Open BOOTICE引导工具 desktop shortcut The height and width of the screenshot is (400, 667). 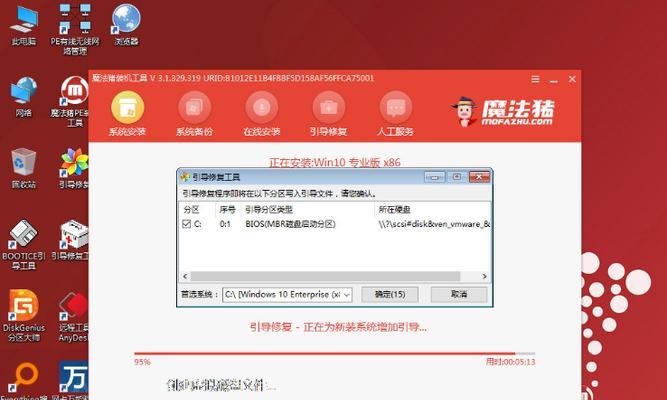[23, 245]
